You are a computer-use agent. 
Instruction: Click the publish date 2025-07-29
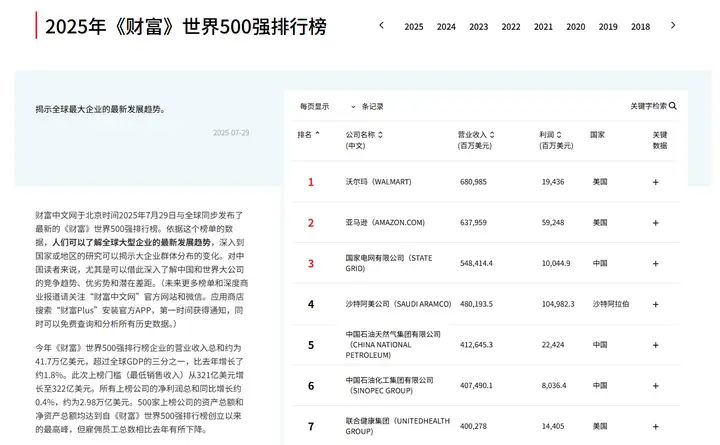coord(231,133)
